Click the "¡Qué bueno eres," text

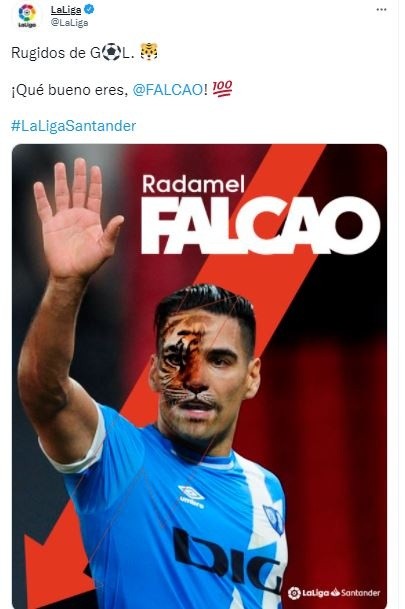(x=70, y=90)
